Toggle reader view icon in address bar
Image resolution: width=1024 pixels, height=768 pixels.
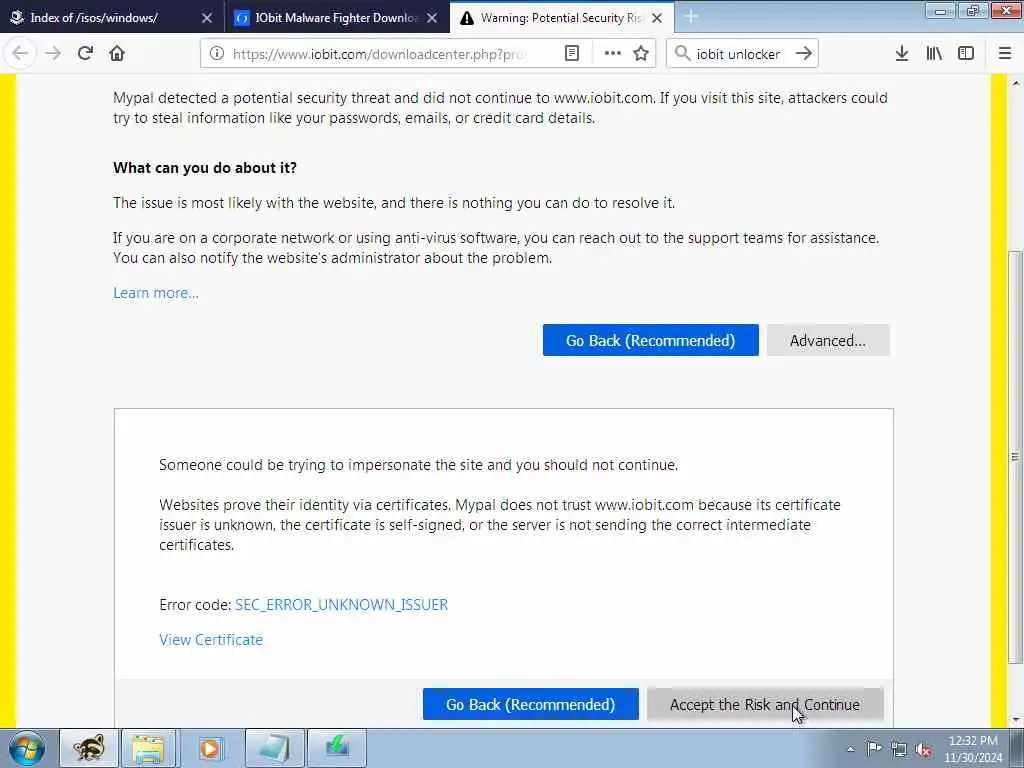coord(571,54)
